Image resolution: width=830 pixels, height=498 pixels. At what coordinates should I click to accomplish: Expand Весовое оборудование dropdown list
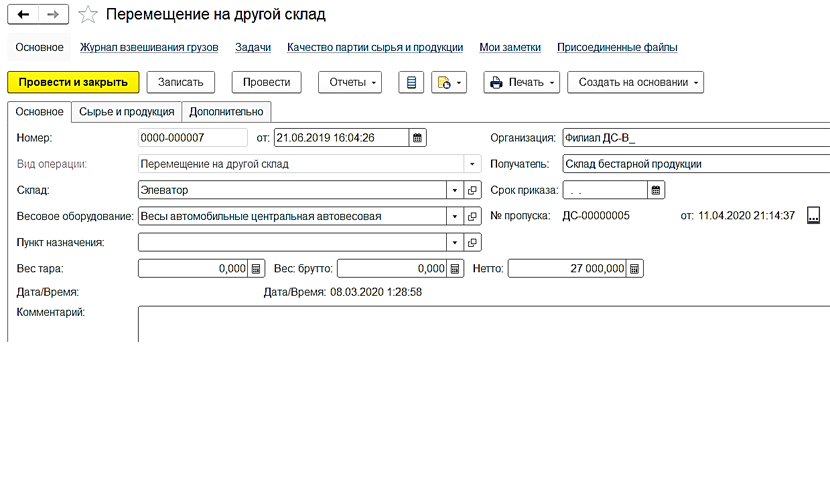tap(455, 216)
